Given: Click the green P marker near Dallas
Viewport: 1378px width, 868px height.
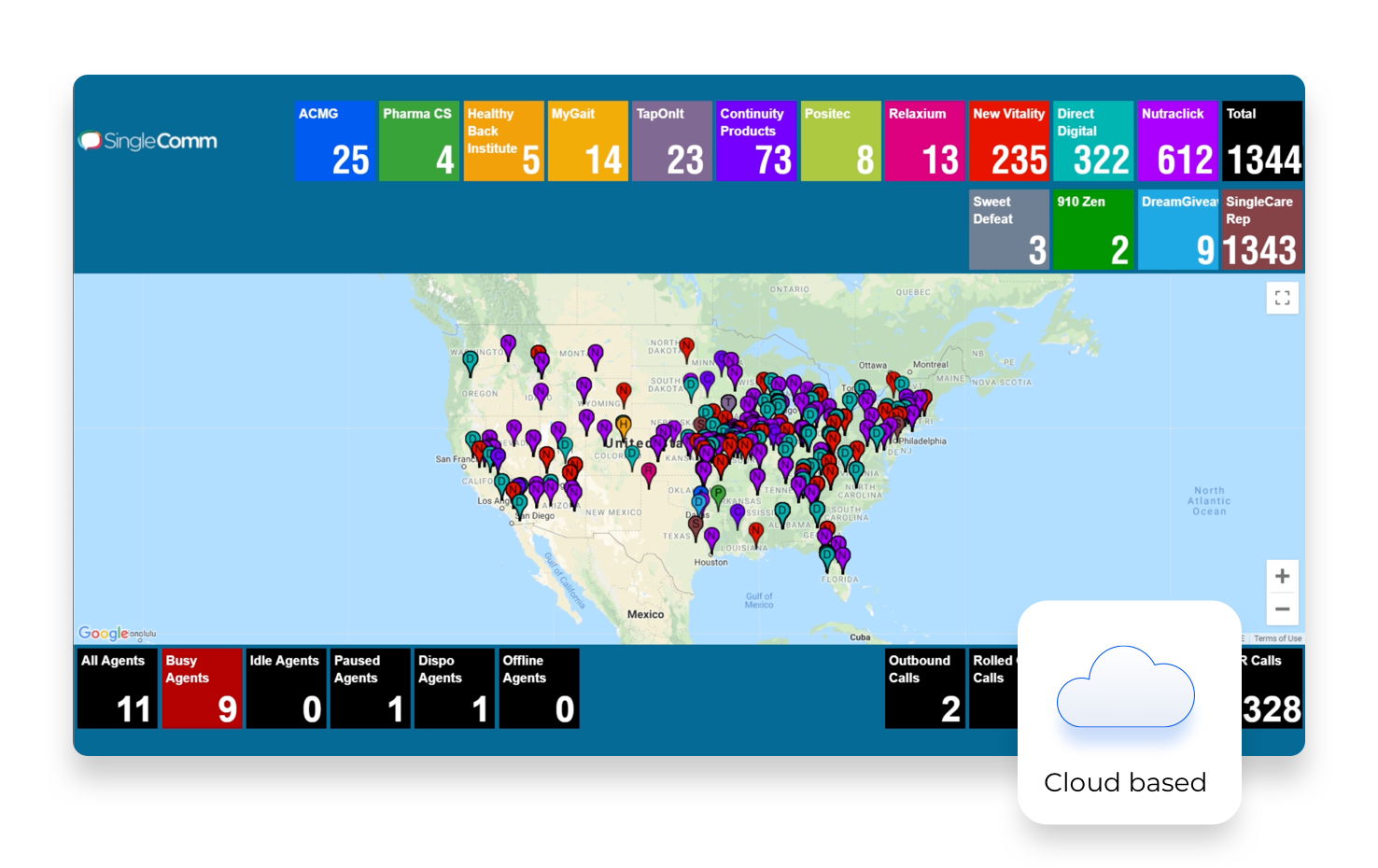Looking at the screenshot, I should pos(717,490).
